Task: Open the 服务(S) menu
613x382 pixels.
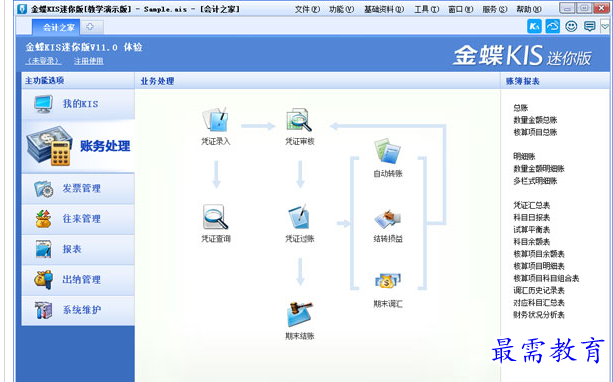Action: click(x=495, y=9)
